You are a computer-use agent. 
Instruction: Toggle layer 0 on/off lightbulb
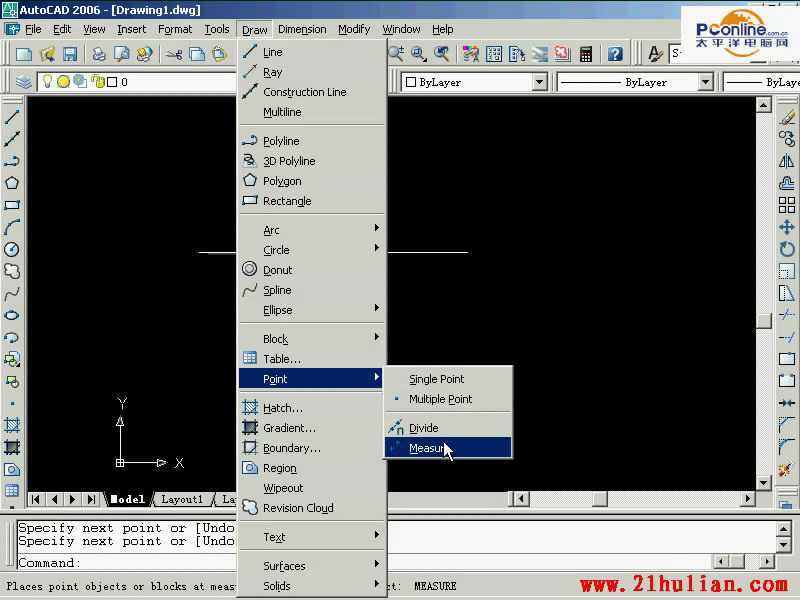[x=47, y=81]
